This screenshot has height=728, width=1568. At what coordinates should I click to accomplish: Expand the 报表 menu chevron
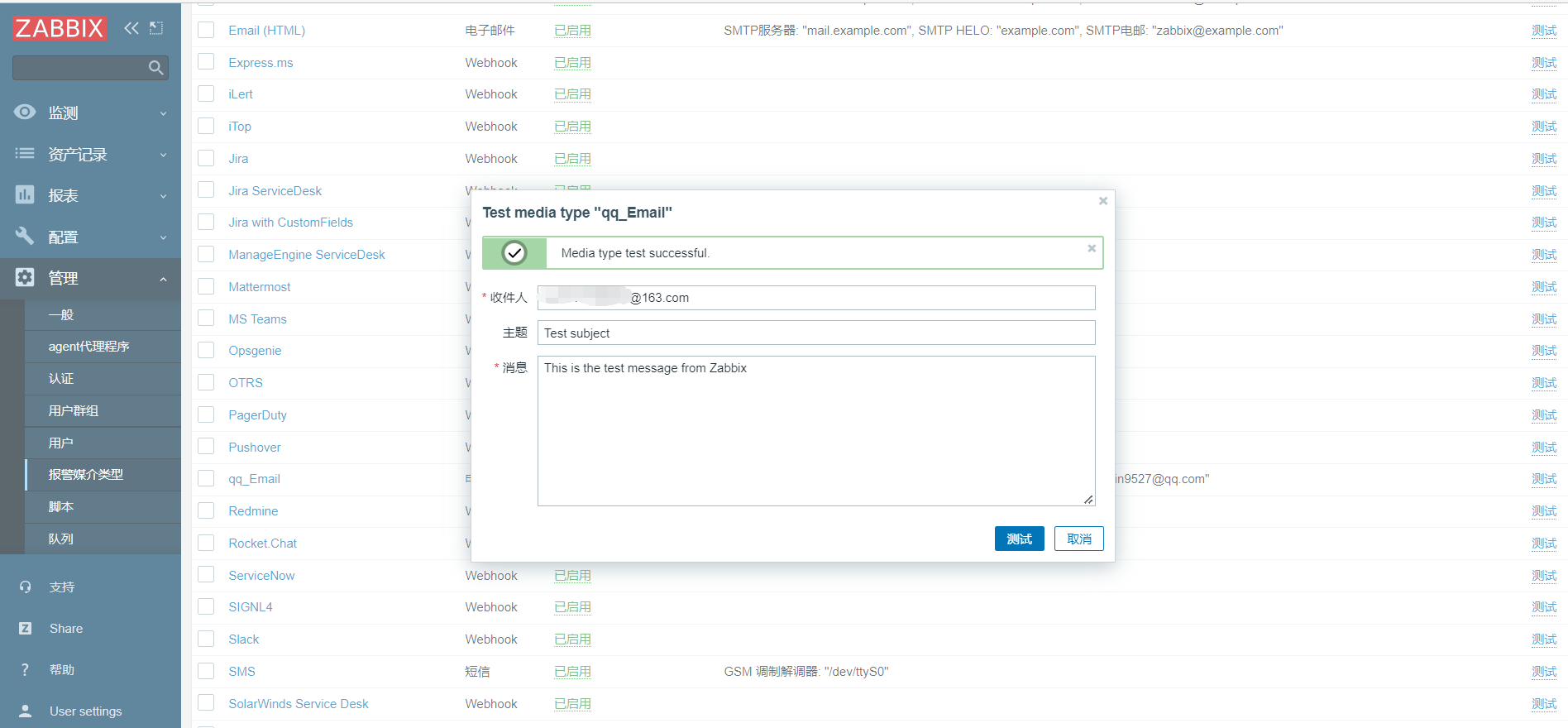163,196
